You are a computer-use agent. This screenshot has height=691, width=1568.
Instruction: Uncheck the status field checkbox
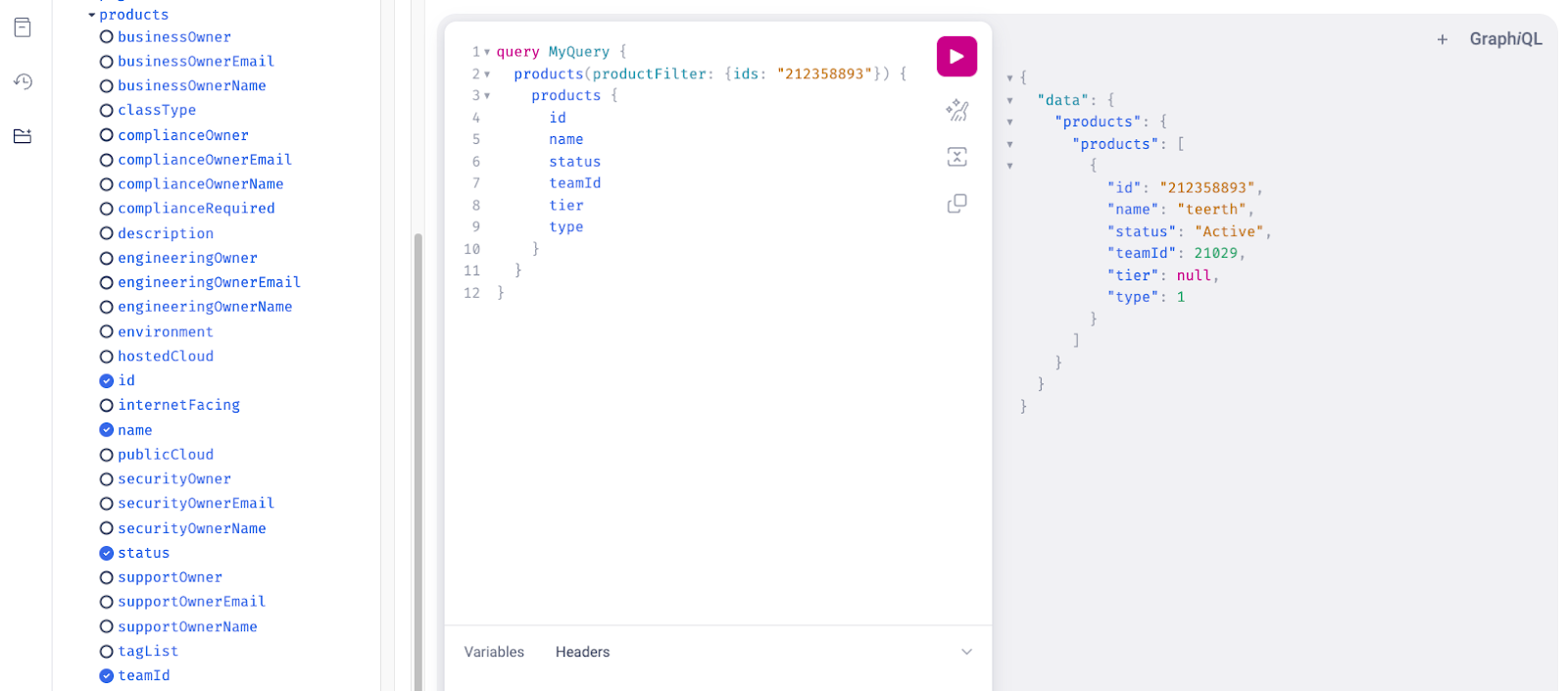tap(107, 554)
